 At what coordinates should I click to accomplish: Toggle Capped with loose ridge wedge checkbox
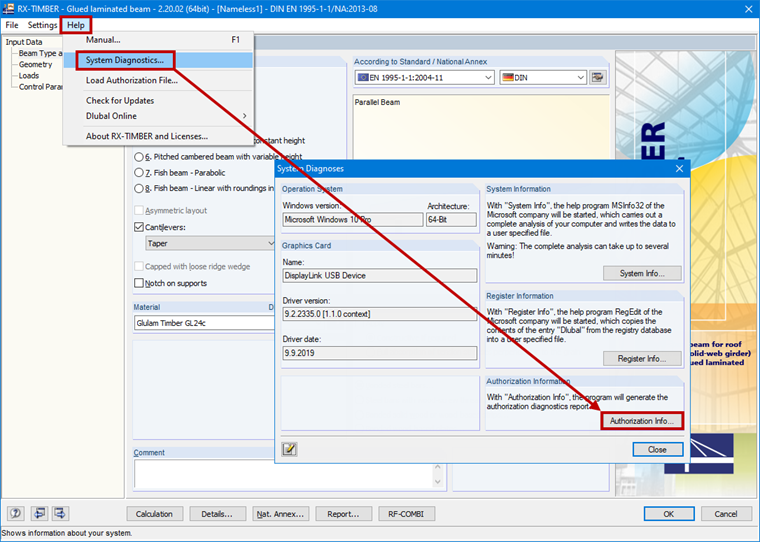[x=139, y=266]
